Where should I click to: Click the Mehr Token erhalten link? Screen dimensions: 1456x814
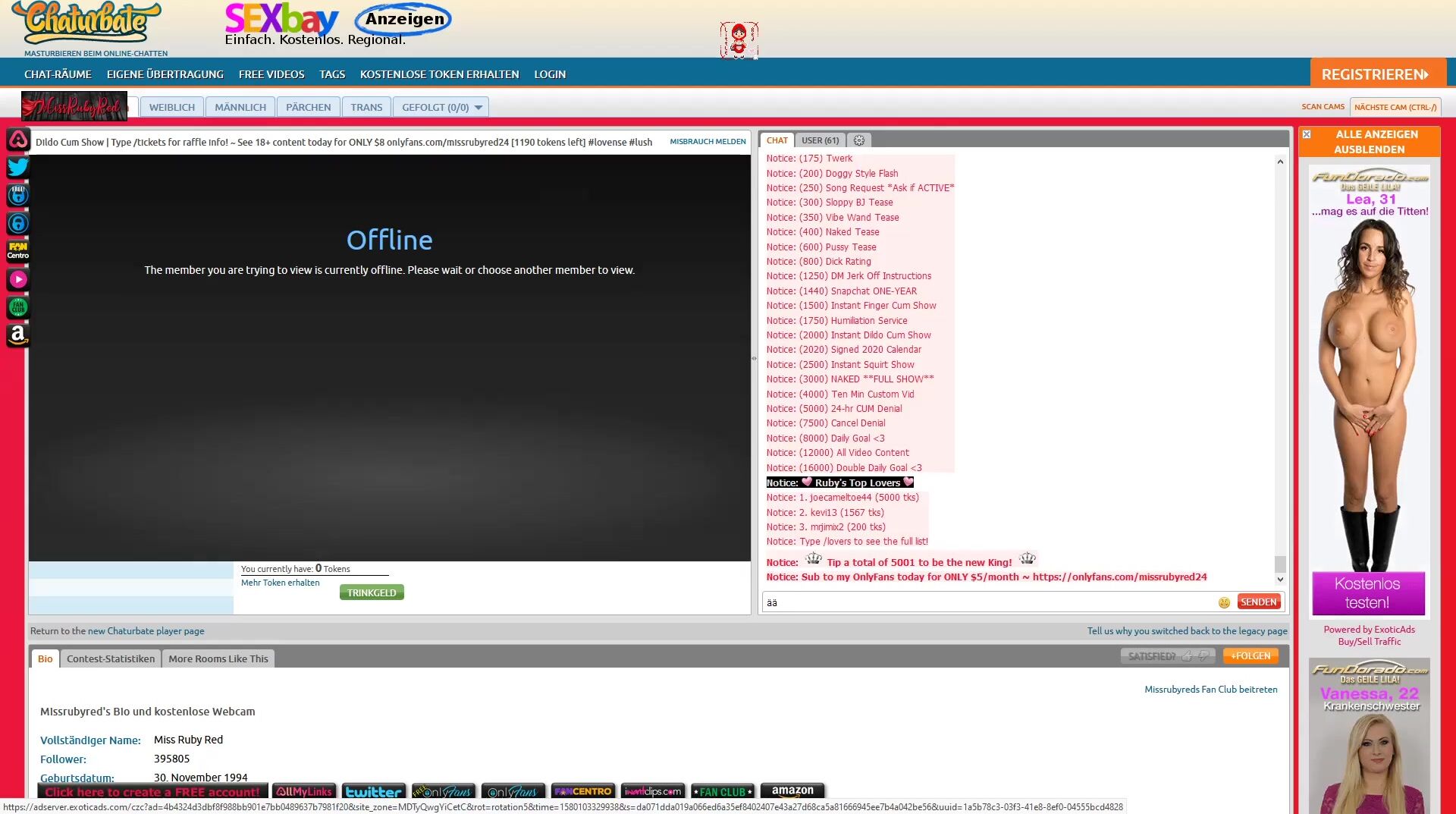[281, 583]
